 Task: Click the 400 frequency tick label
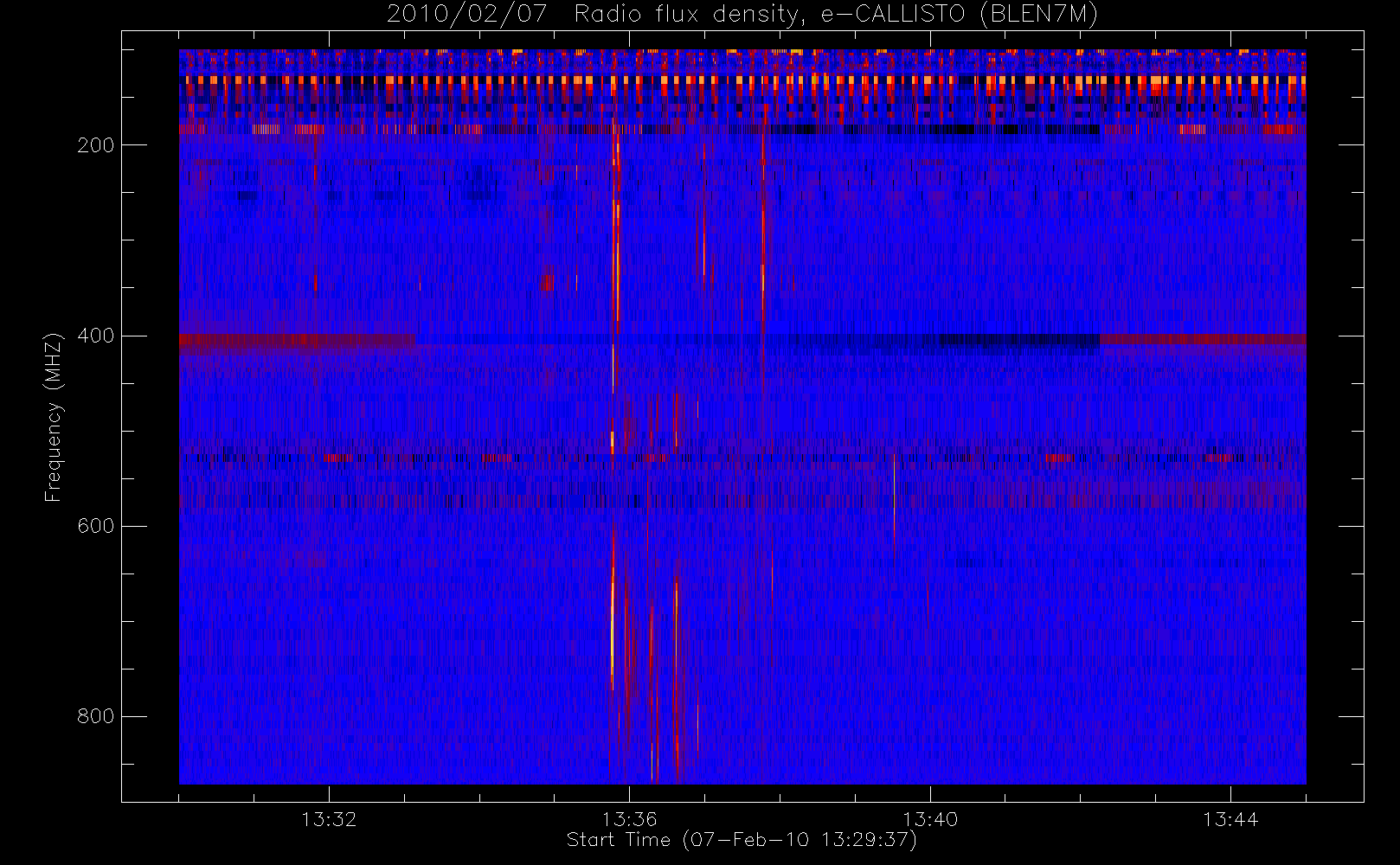95,336
